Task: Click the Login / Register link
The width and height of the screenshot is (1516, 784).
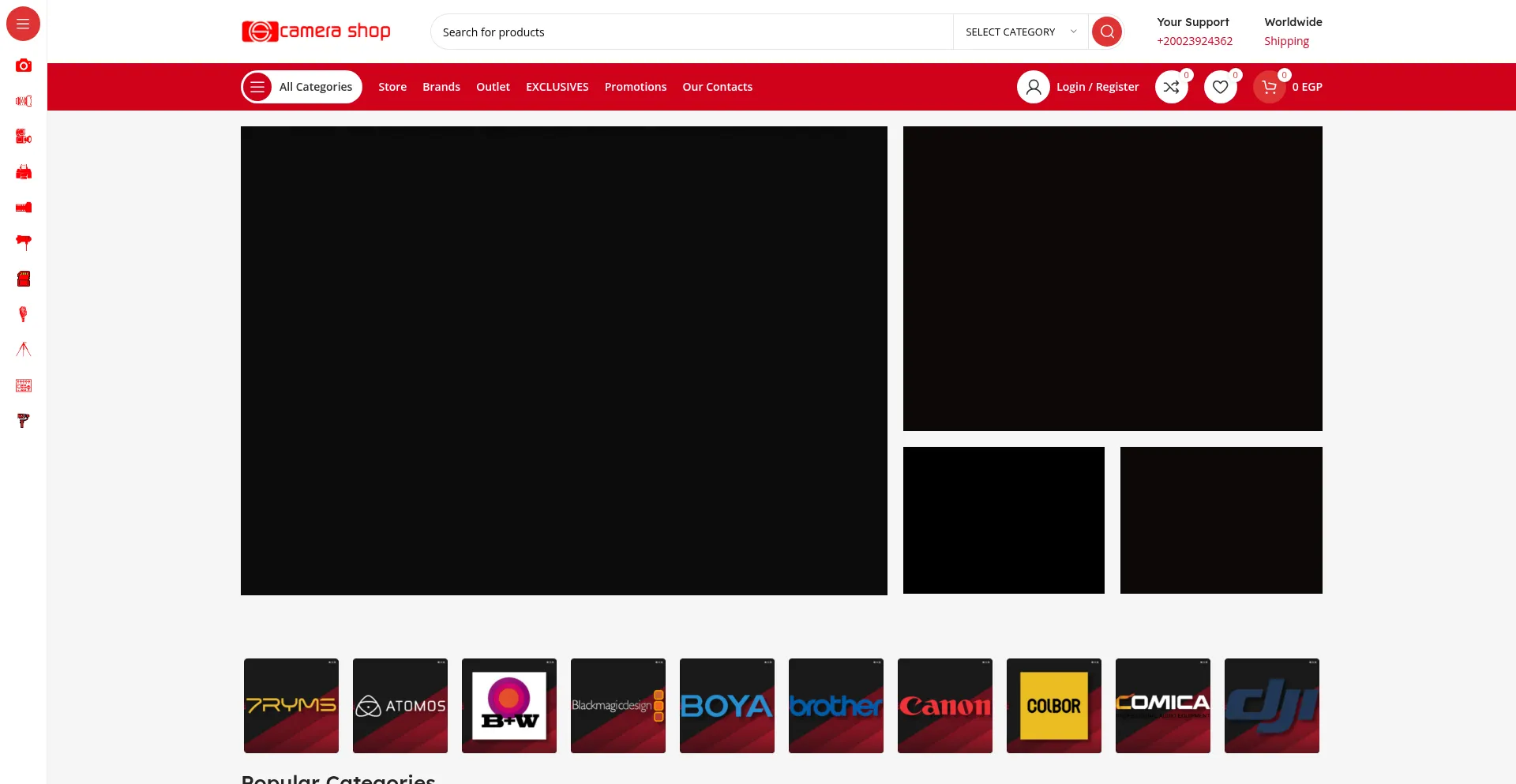Action: point(1097,87)
